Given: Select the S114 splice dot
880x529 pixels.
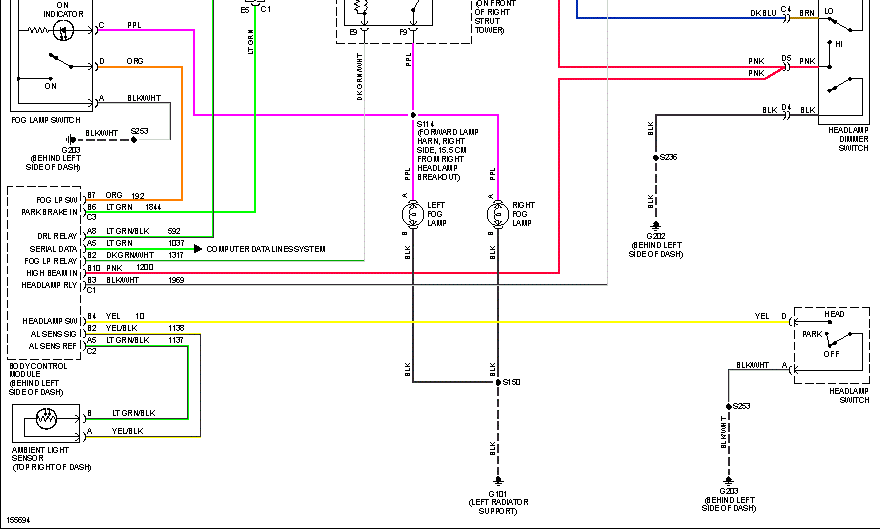Looking at the screenshot, I should point(413,115).
